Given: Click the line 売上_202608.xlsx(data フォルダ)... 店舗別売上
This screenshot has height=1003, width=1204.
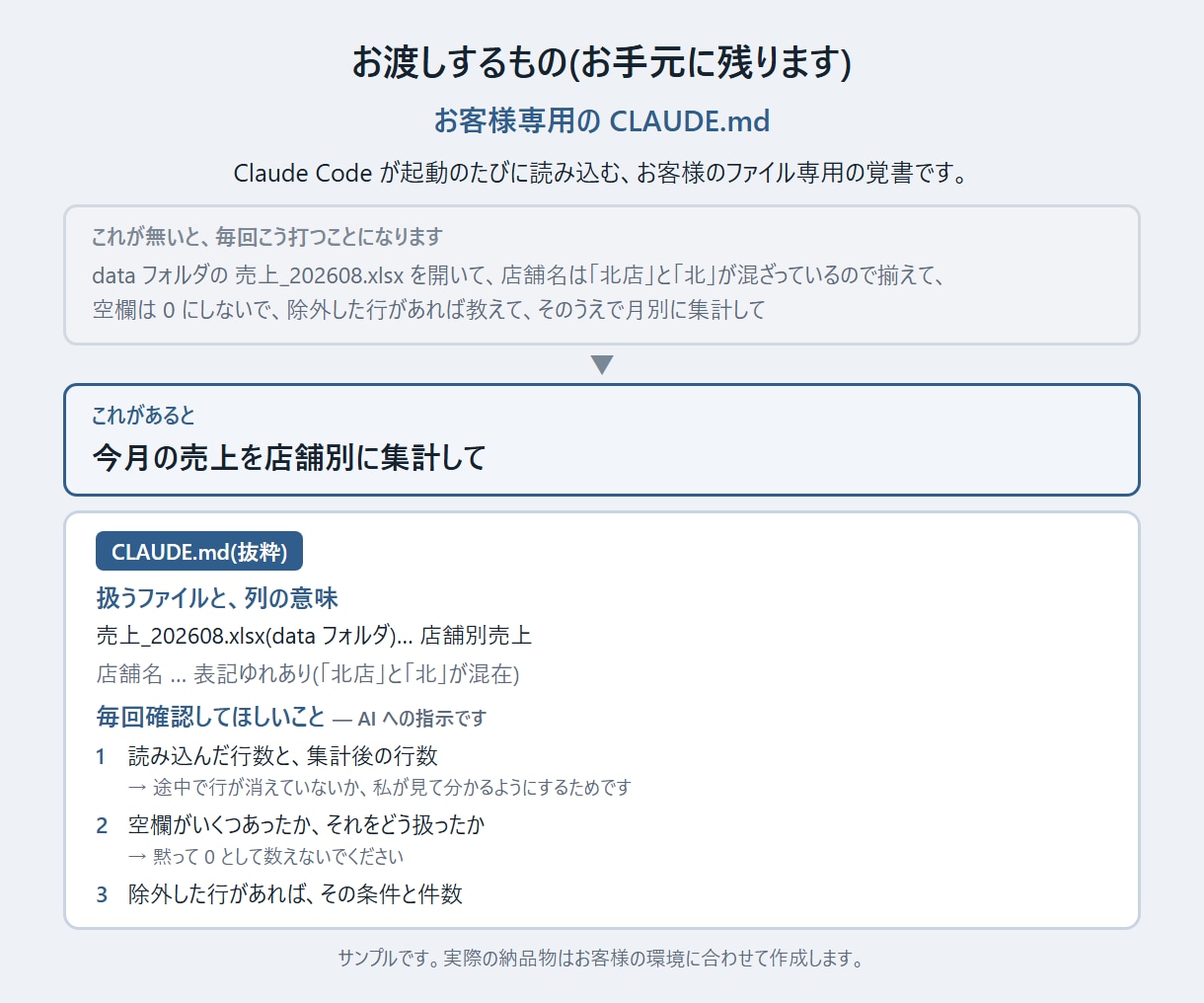Looking at the screenshot, I should 314,636.
